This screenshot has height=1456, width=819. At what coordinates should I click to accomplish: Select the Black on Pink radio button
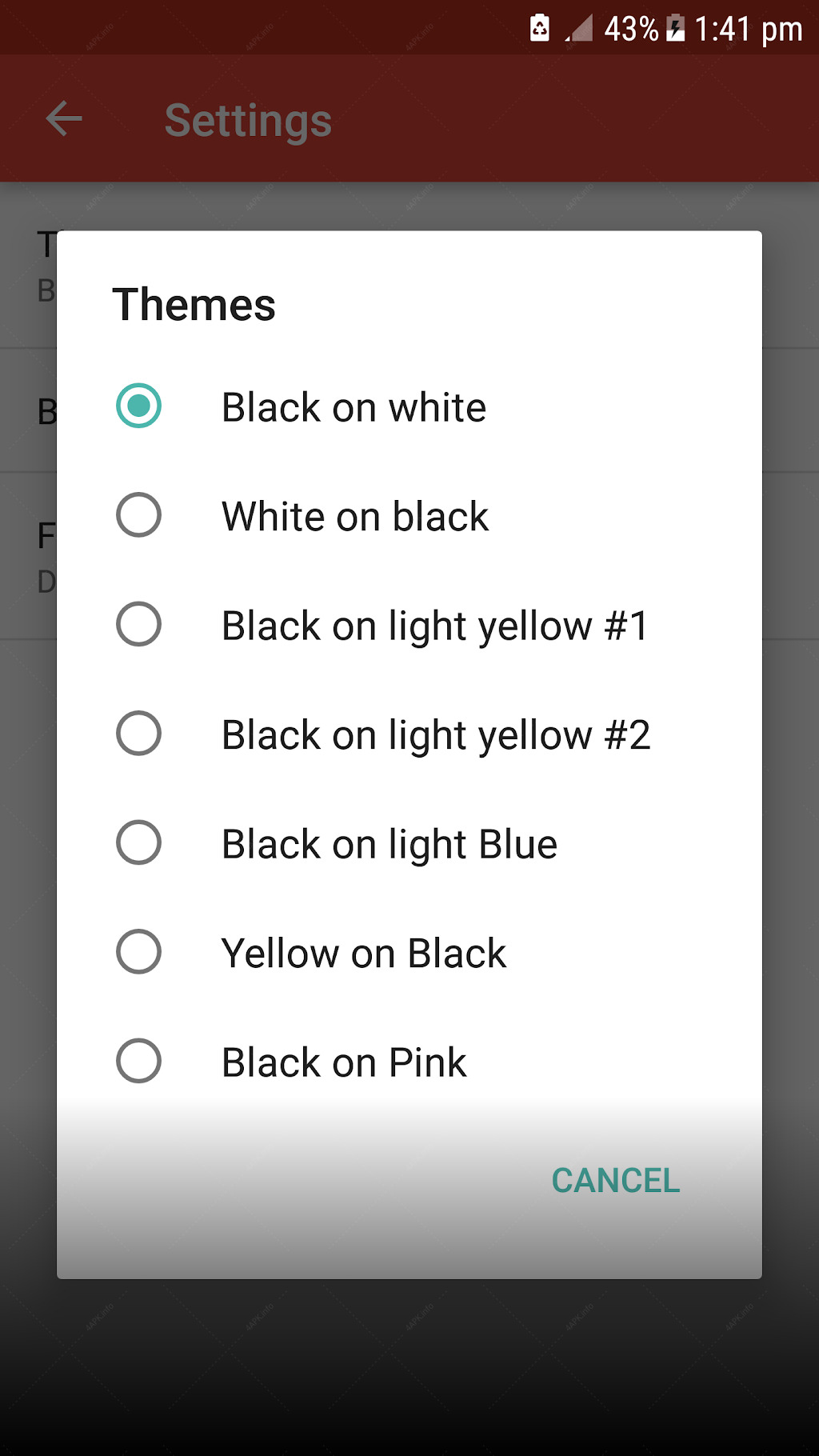point(138,1061)
